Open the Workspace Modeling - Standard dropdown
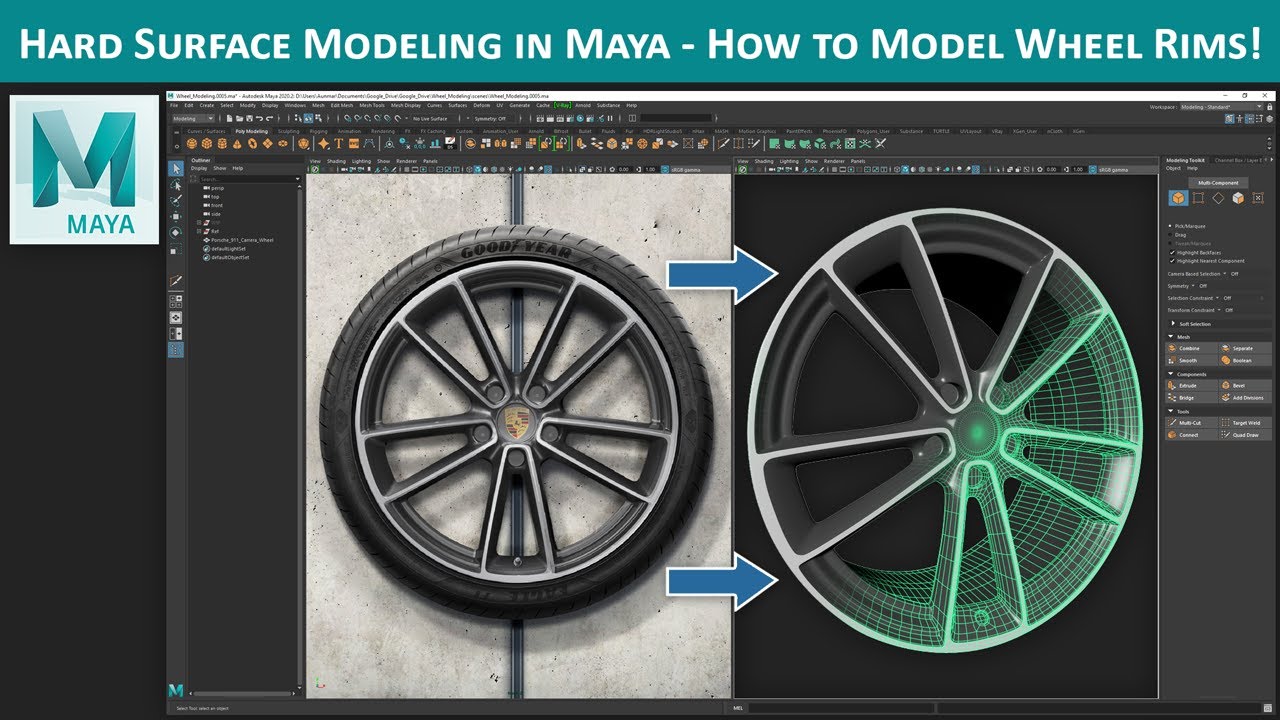The image size is (1280, 720). [x=1221, y=107]
